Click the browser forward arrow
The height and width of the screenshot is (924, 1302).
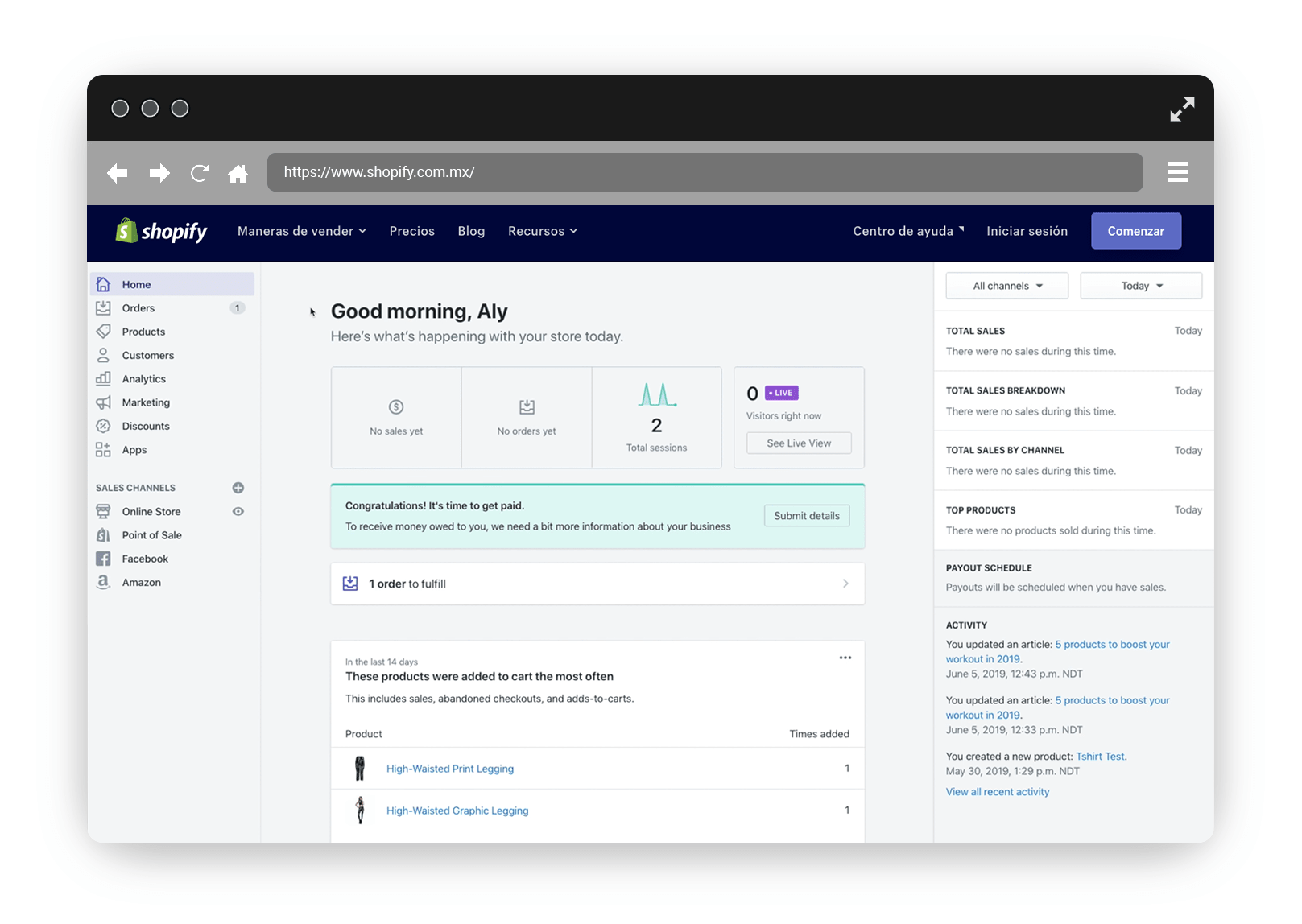(159, 173)
